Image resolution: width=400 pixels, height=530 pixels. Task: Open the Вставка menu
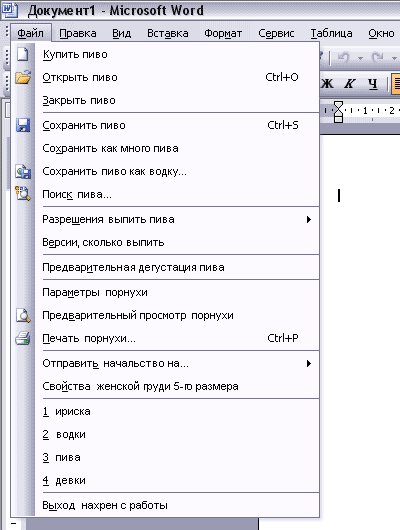[168, 33]
